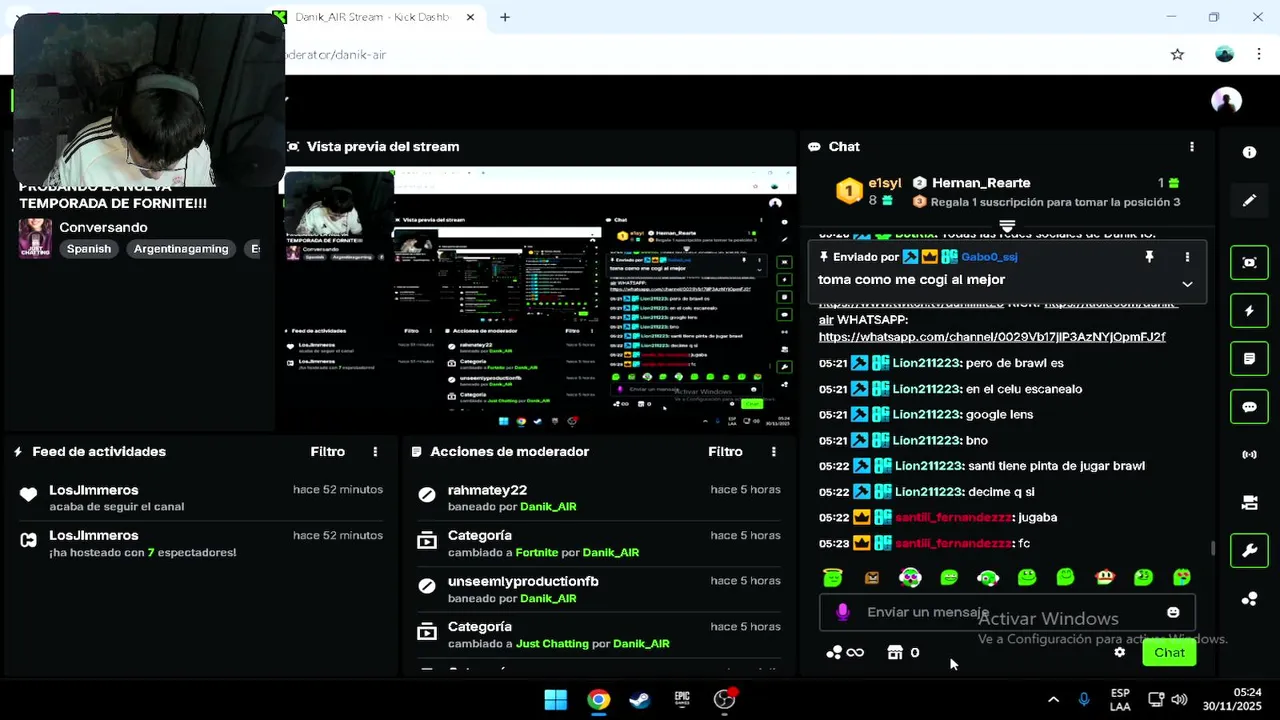Click Gabo0_ssj name in pinned message

989,257
